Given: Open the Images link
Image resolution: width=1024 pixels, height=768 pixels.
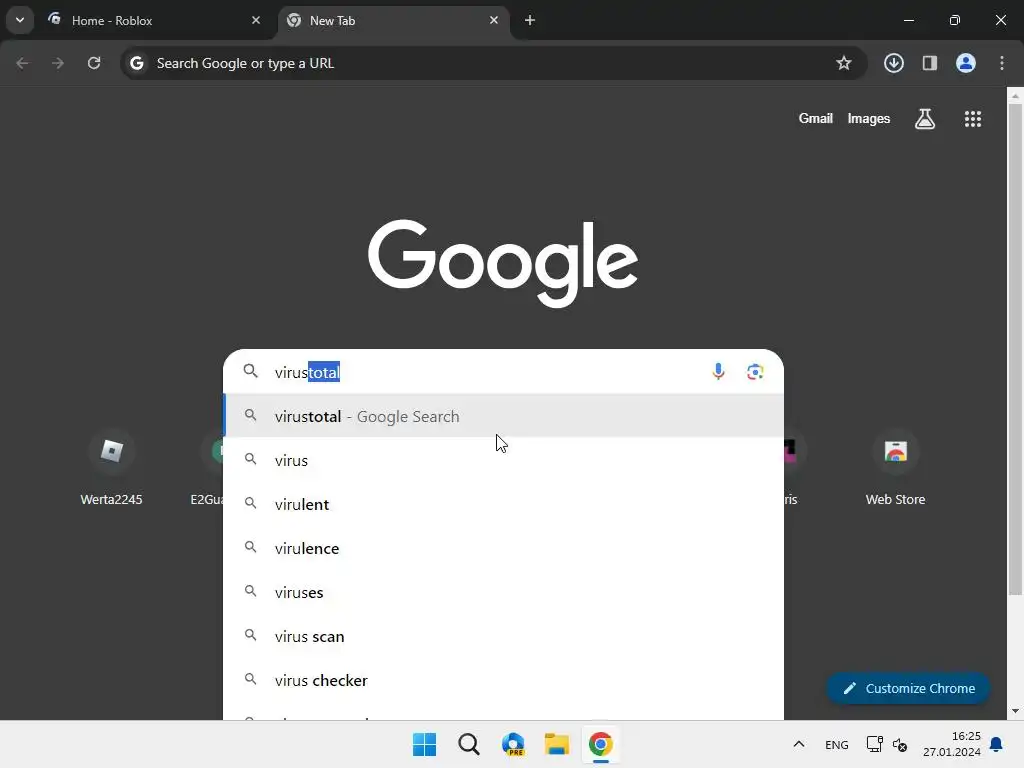Looking at the screenshot, I should point(869,118).
